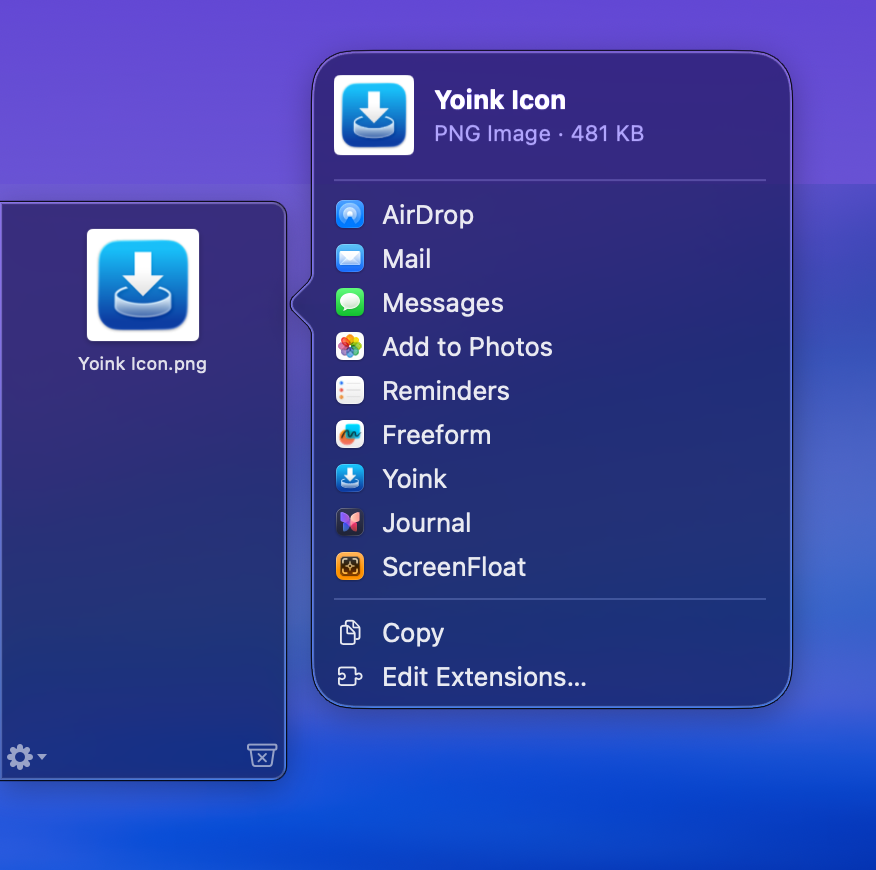The image size is (876, 870).
Task: Expand the small arrow beside the gear
Action: coord(42,758)
